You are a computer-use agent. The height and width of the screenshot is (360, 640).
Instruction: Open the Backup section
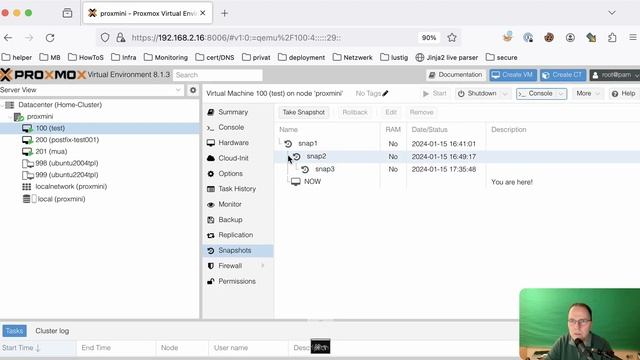(230, 220)
